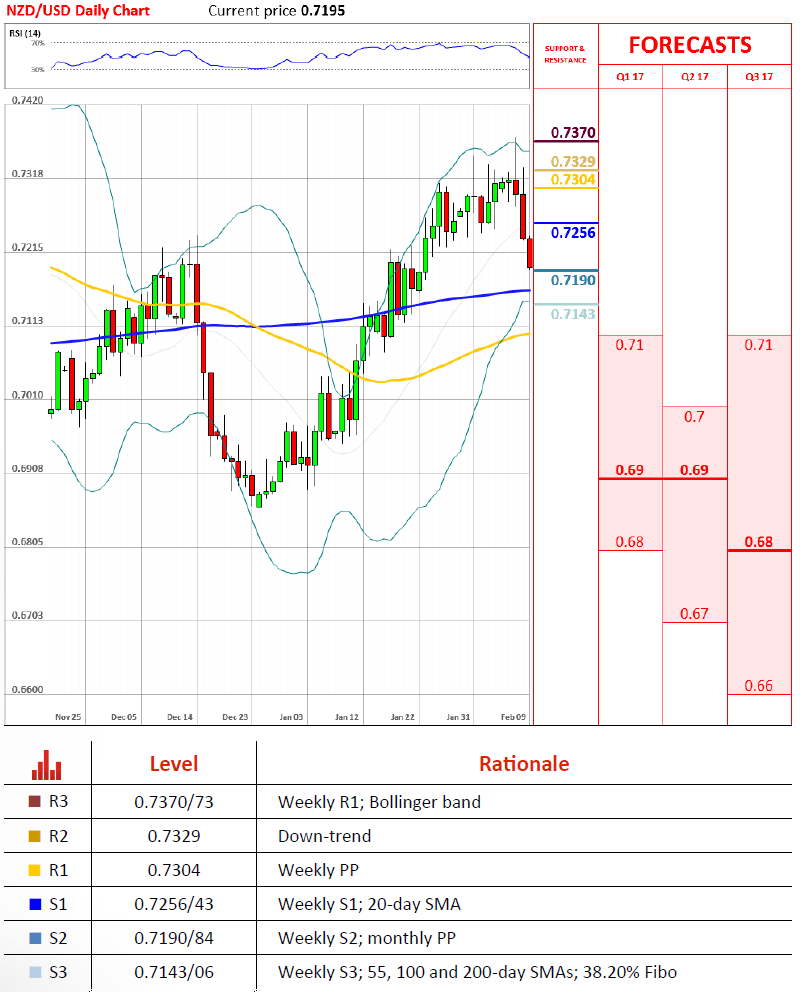The height and width of the screenshot is (992, 800).
Task: Click the 0.7190/84 level cell
Action: 174,938
